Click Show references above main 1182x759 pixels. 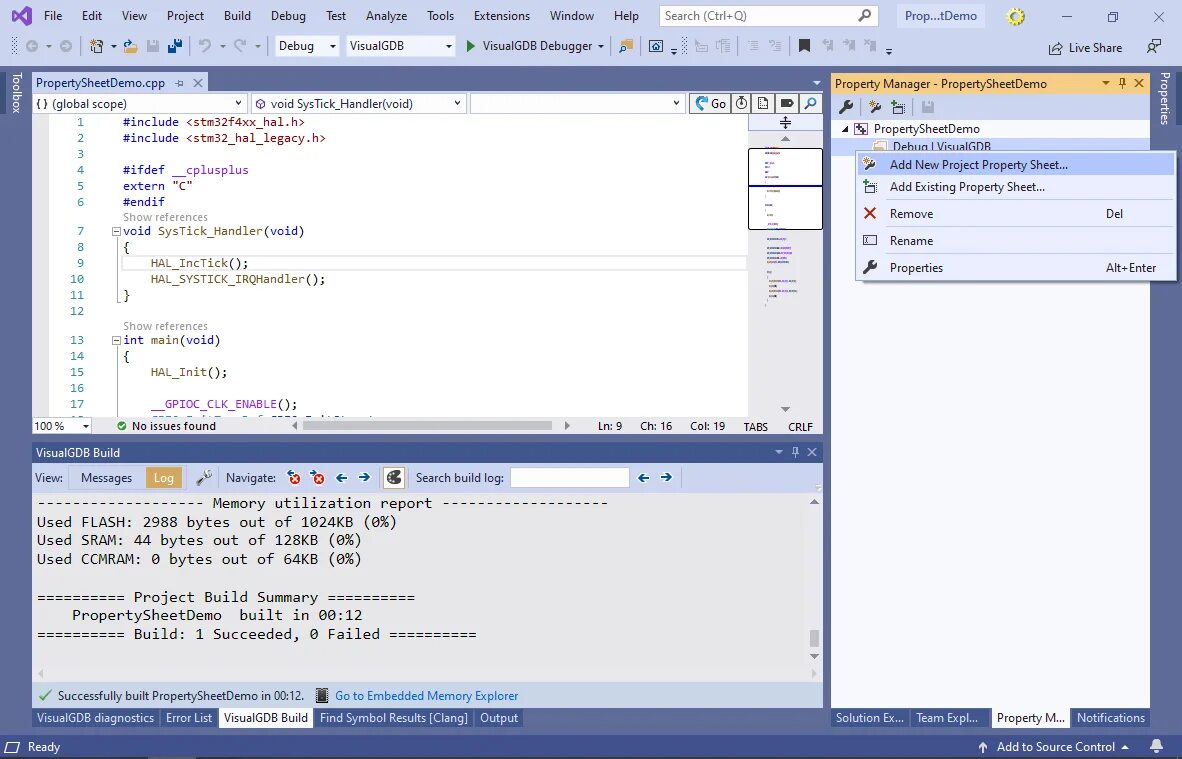(165, 326)
